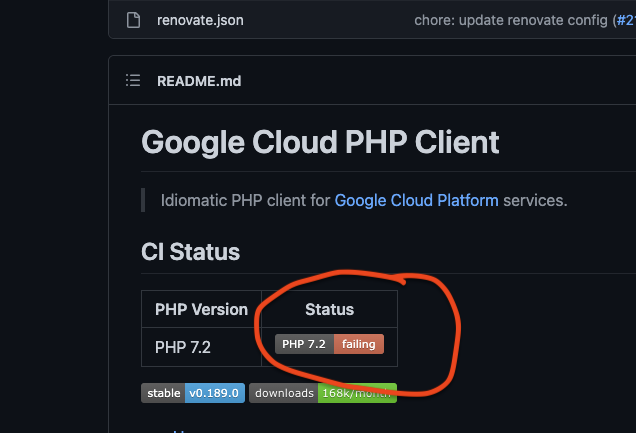Click the 'Status' table header cell

coord(329,309)
